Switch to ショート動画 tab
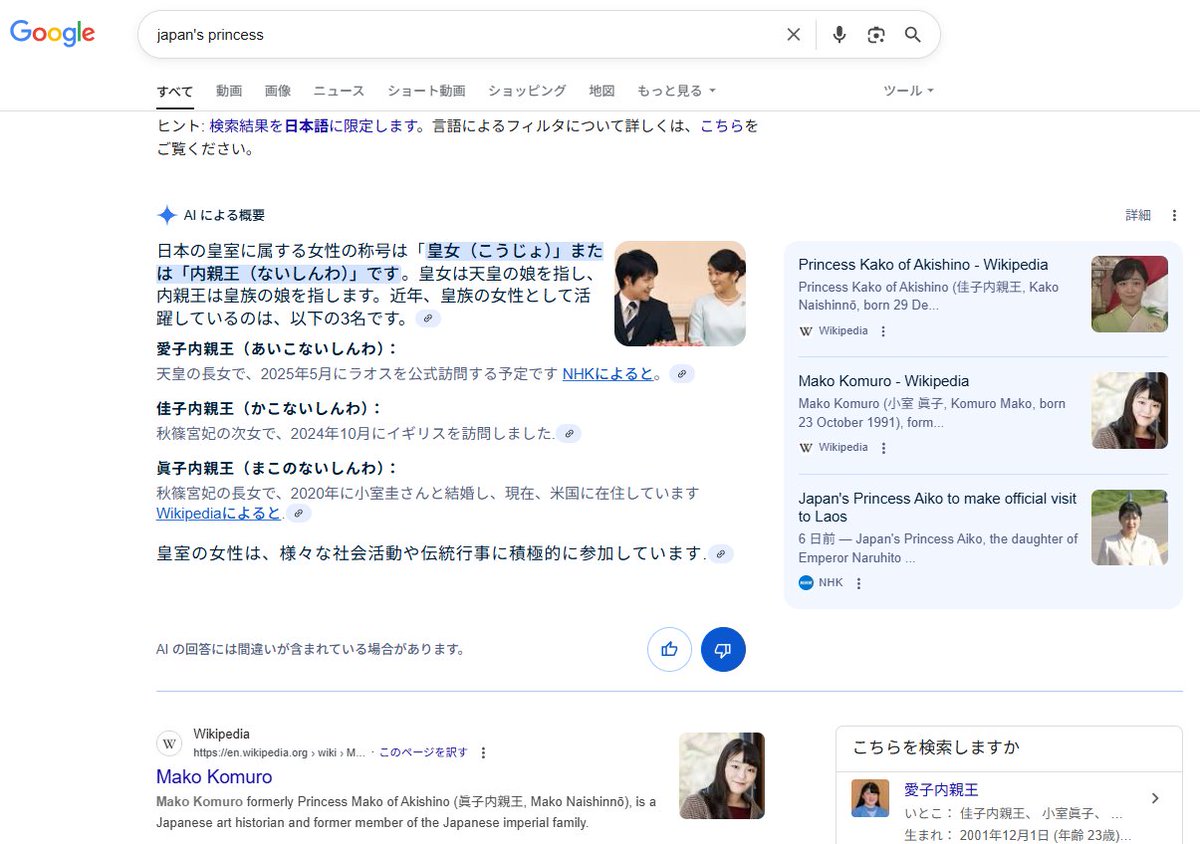 pyautogui.click(x=427, y=91)
